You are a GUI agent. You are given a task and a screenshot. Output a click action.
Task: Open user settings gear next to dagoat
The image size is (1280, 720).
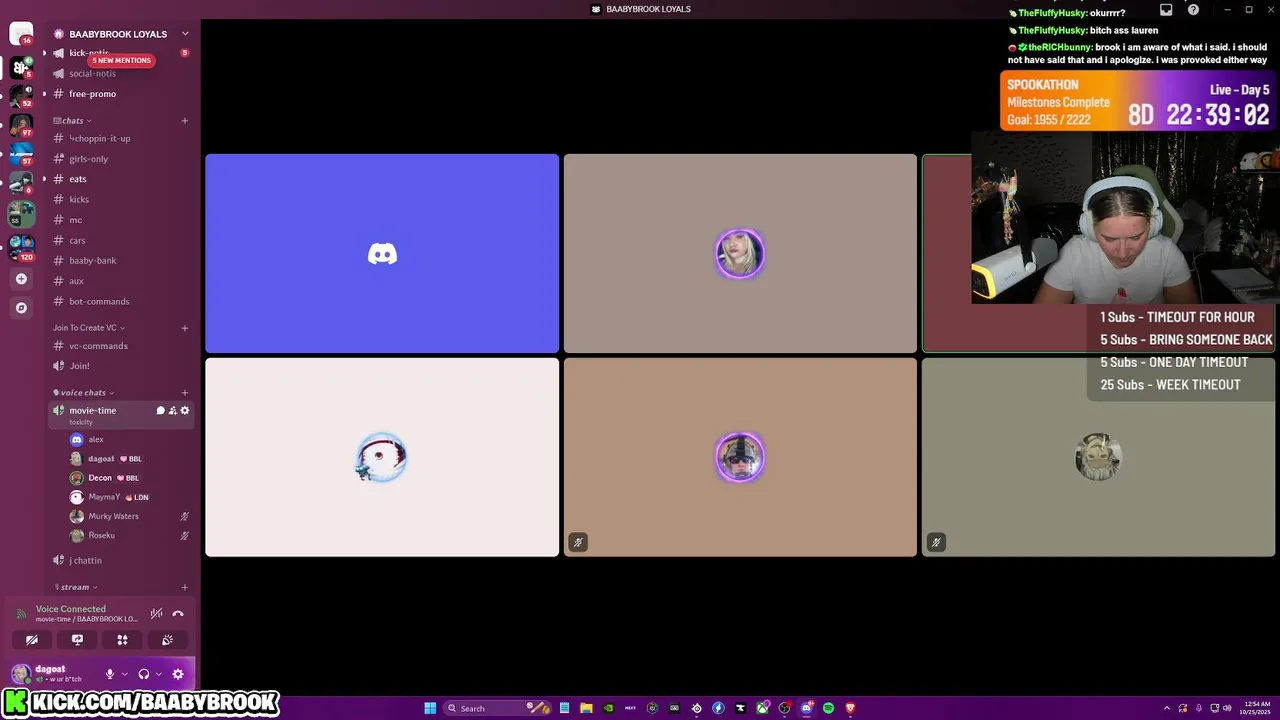coord(178,674)
